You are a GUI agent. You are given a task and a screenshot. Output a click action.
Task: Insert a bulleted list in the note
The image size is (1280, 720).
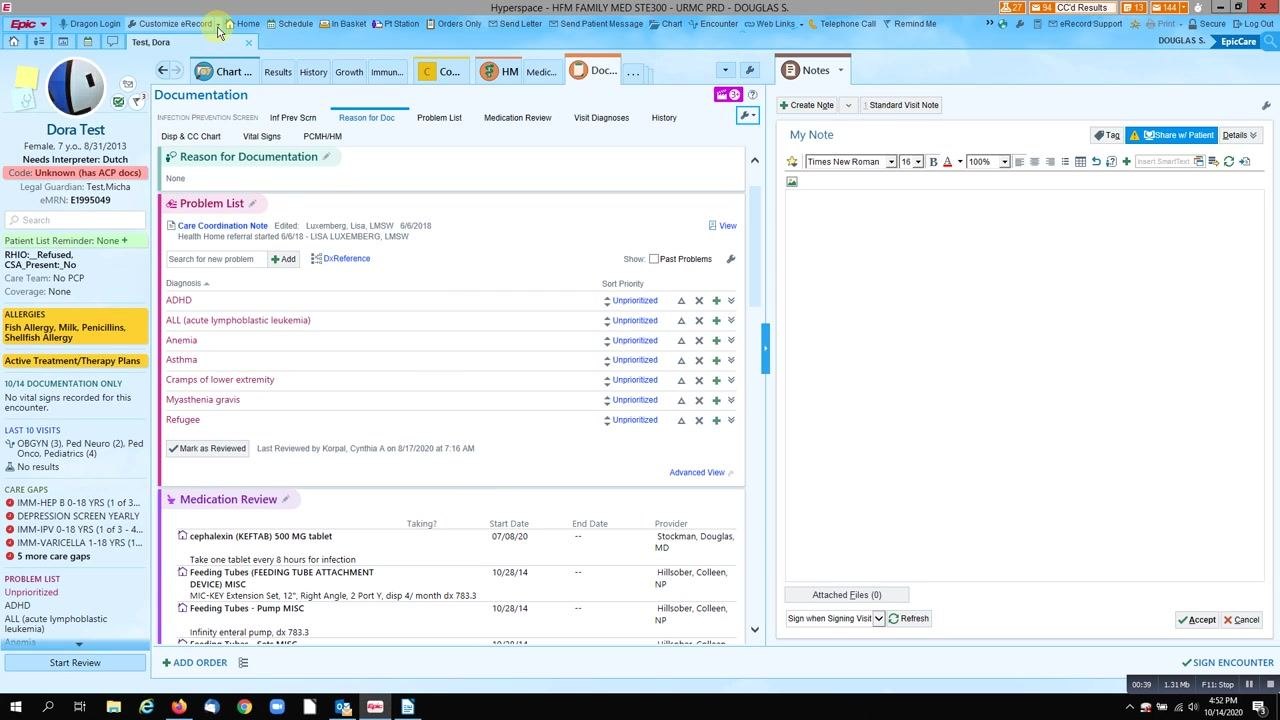pos(1065,162)
